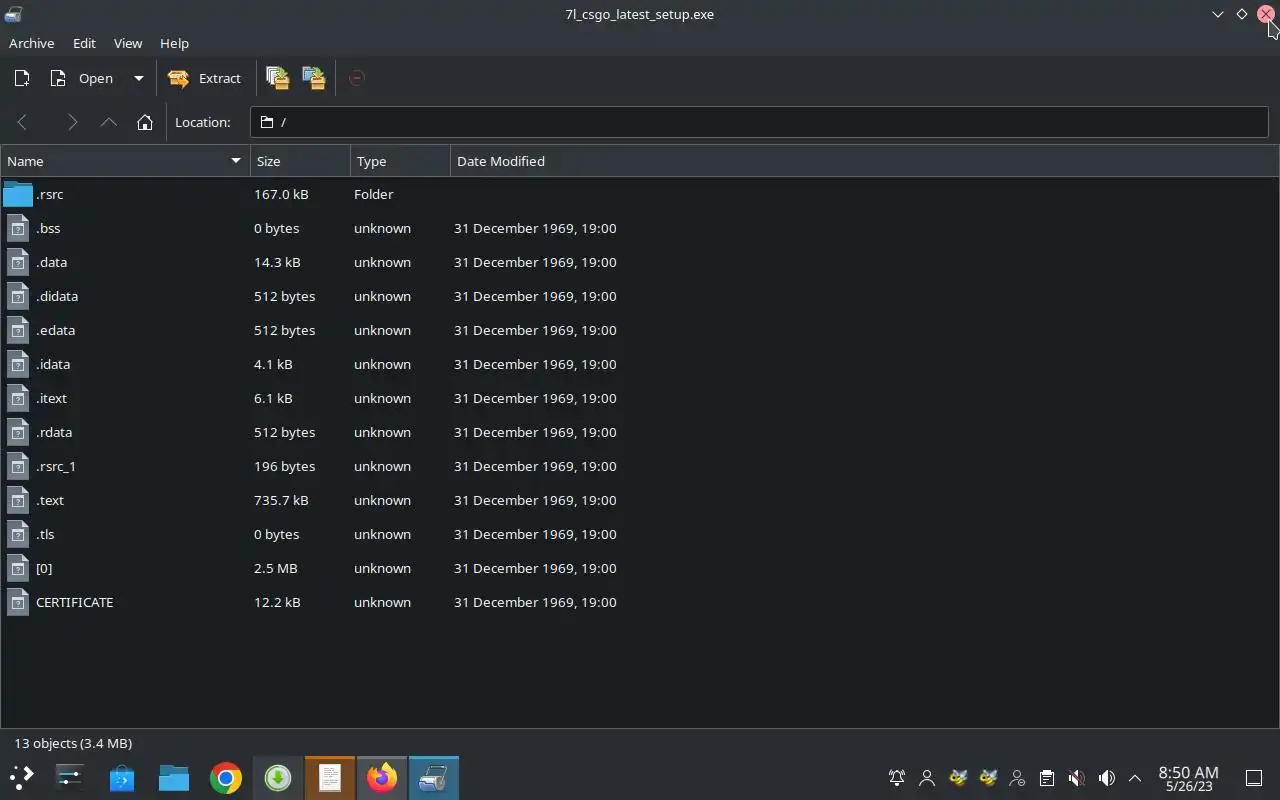Click the file icon next to CERTIFICATE
This screenshot has width=1280, height=800.
[x=18, y=602]
